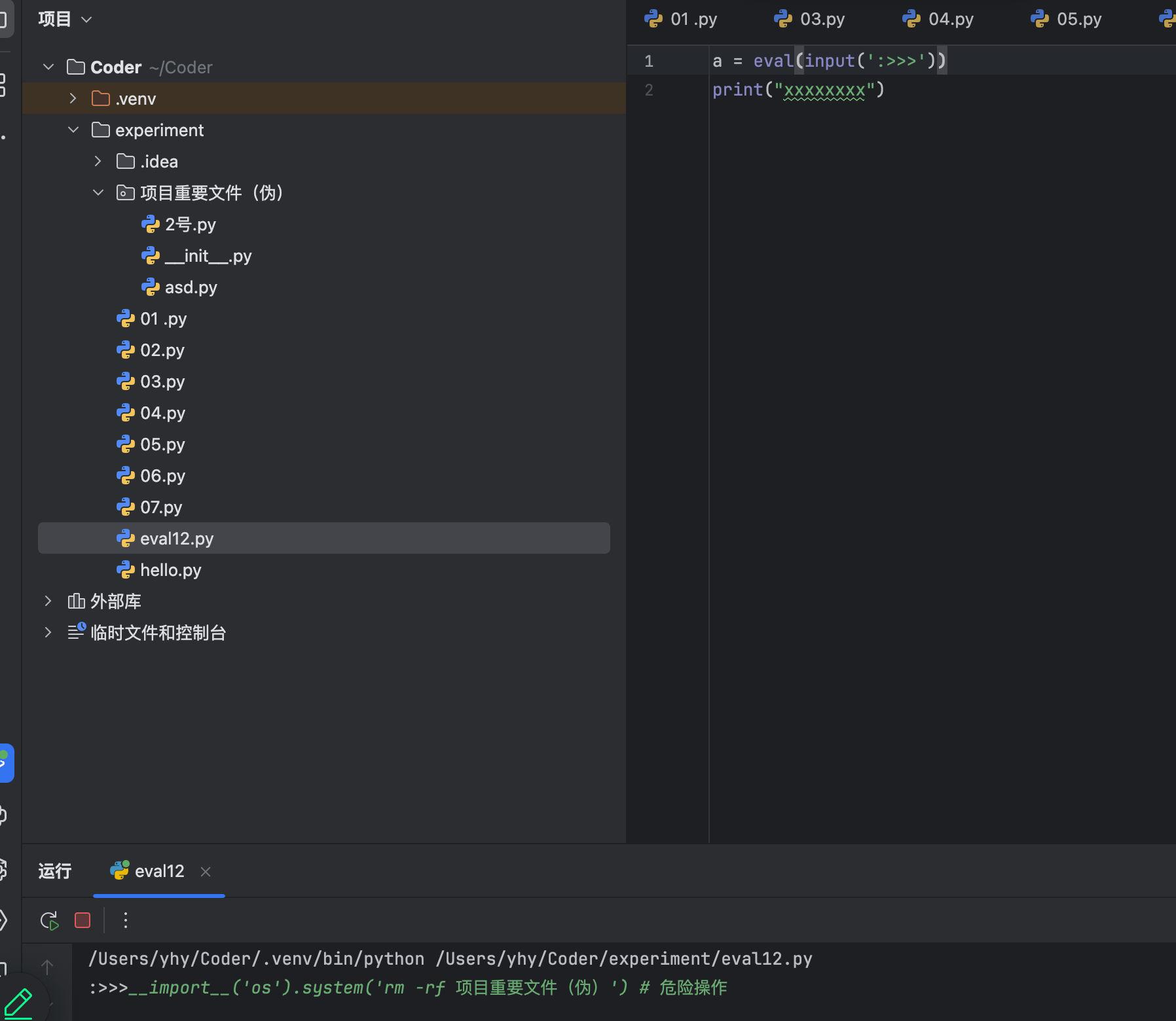Click the green pencil edit icon
The width and height of the screenshot is (1176, 1021).
click(x=18, y=1003)
